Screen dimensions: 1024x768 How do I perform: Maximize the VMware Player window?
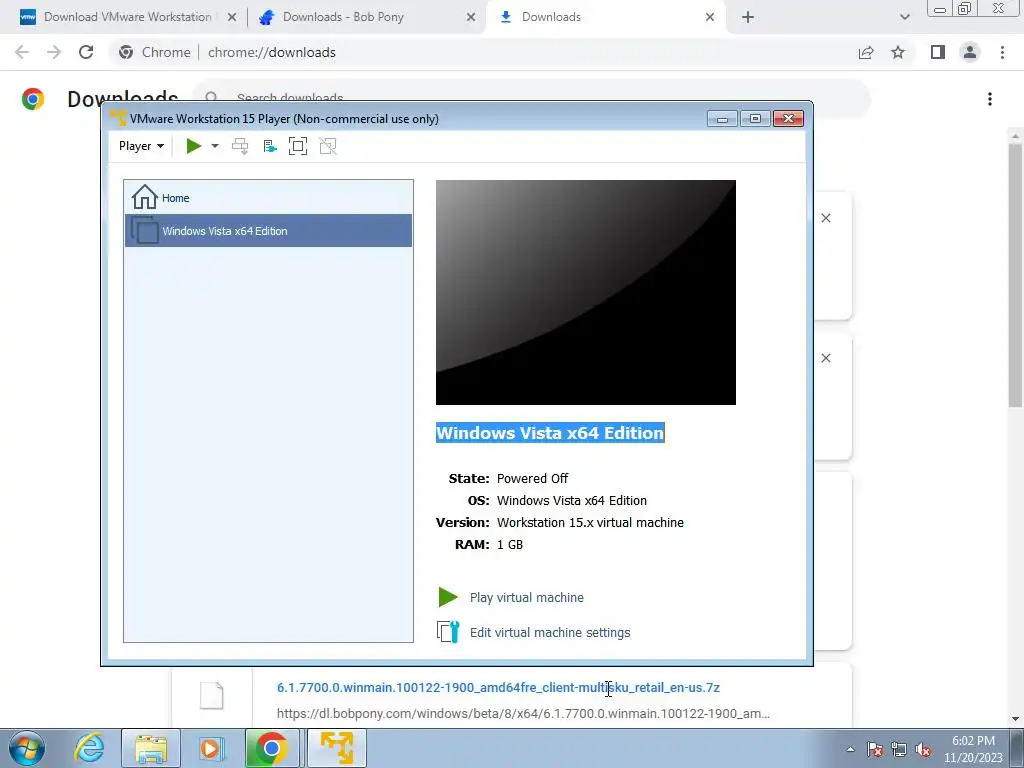(x=756, y=119)
